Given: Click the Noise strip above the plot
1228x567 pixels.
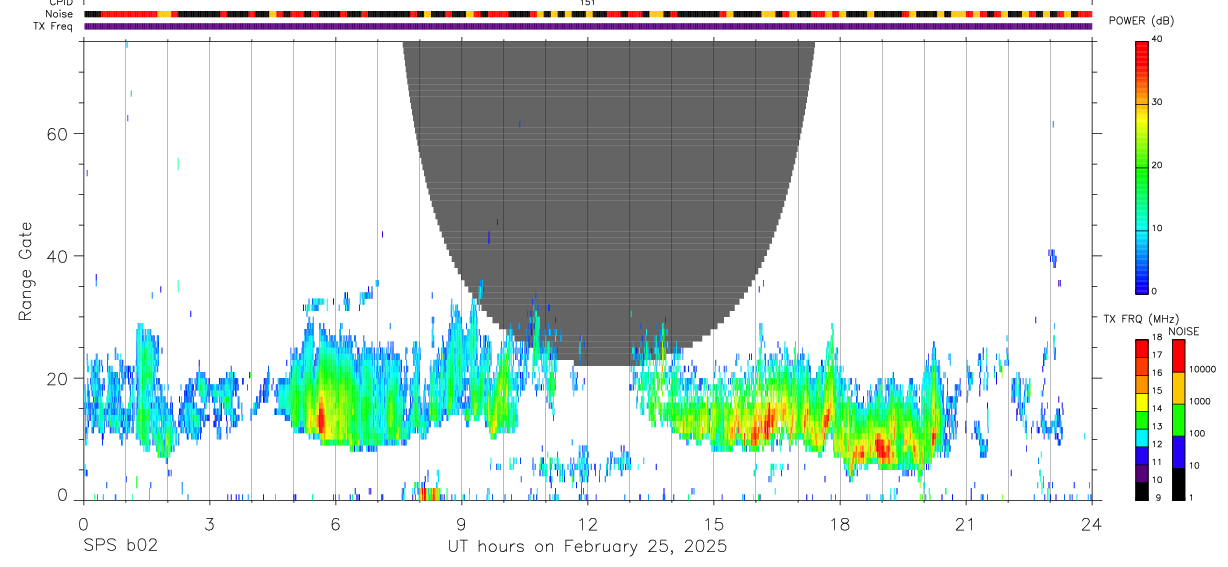Looking at the screenshot, I should click(588, 15).
